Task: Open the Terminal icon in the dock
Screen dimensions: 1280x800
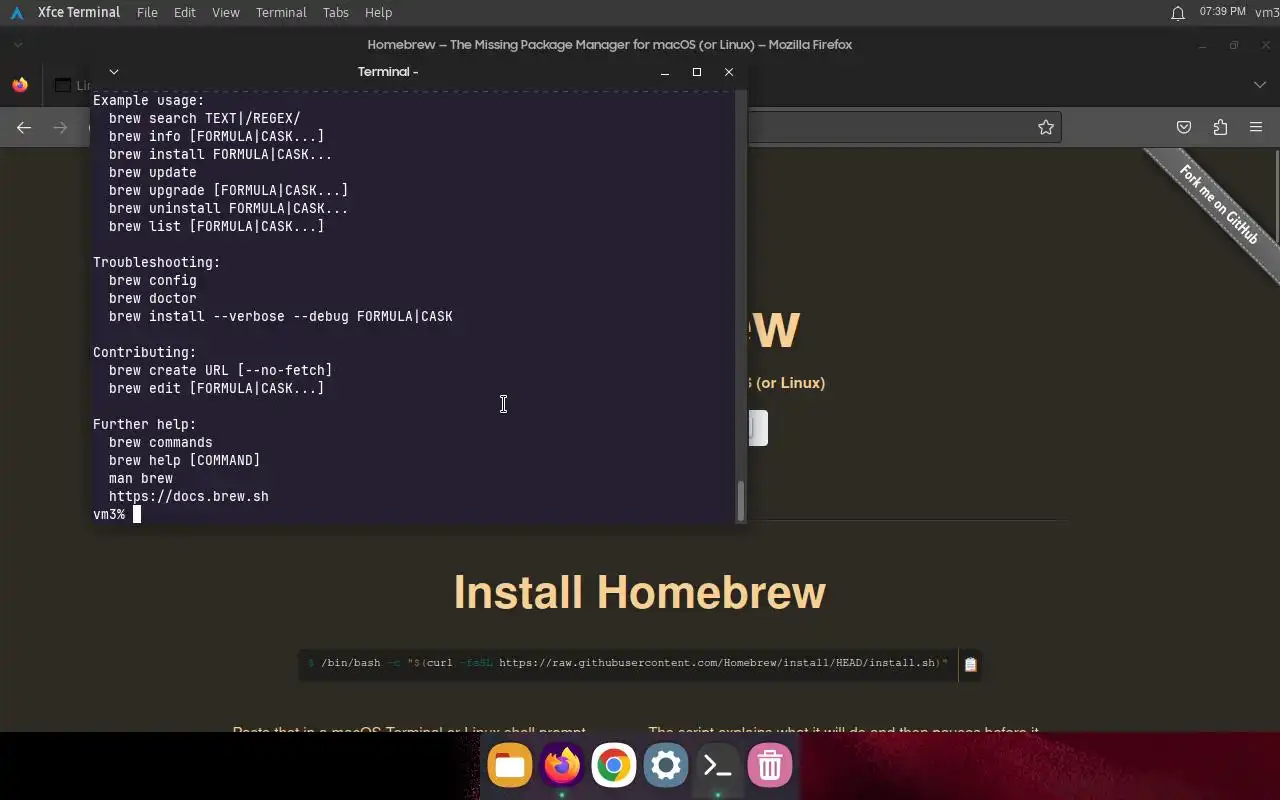Action: click(718, 766)
